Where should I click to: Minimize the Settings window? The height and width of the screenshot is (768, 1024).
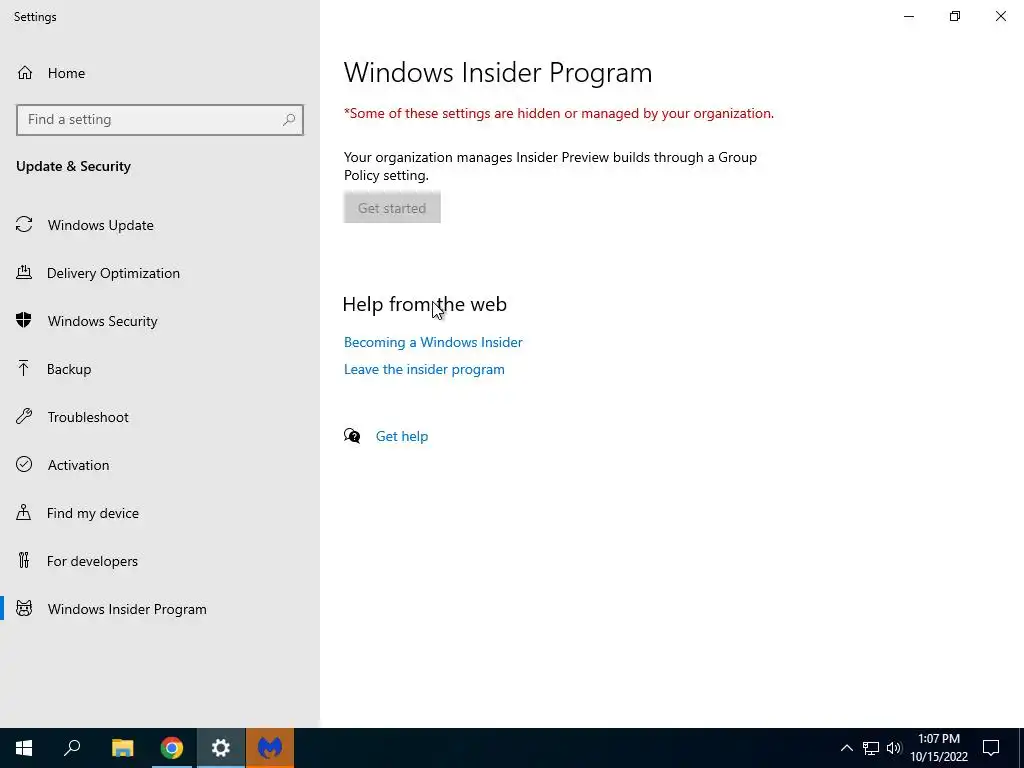pyautogui.click(x=908, y=16)
